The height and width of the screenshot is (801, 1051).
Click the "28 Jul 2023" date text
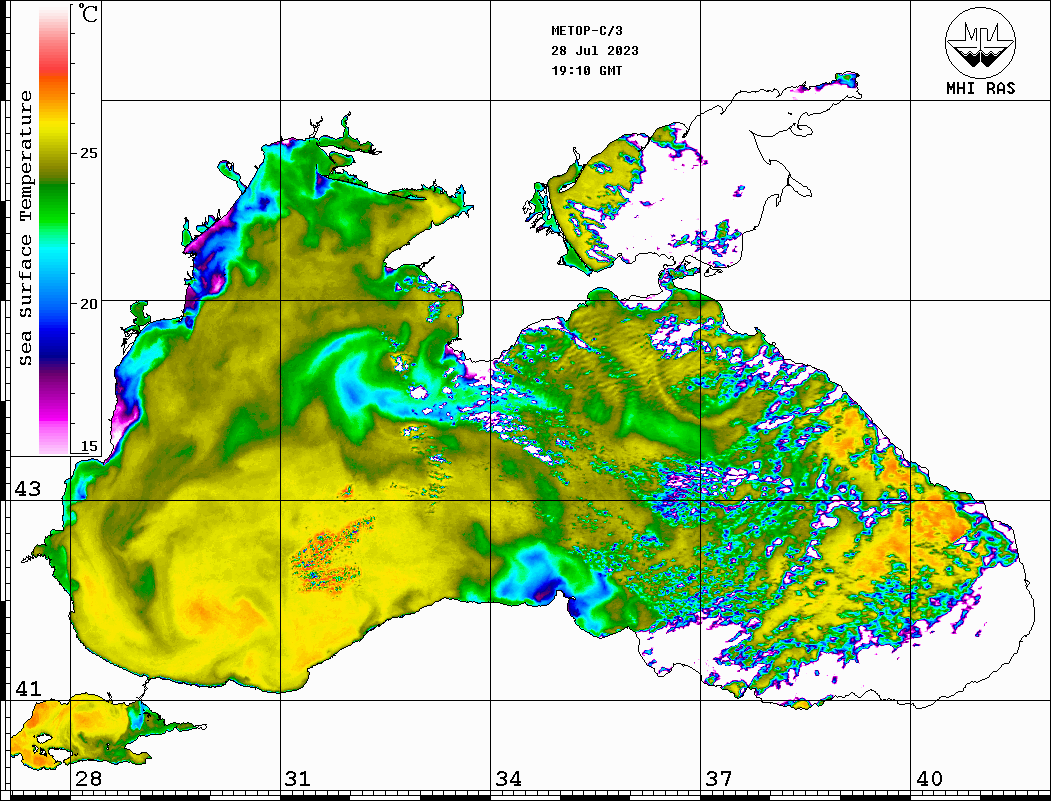tap(595, 51)
